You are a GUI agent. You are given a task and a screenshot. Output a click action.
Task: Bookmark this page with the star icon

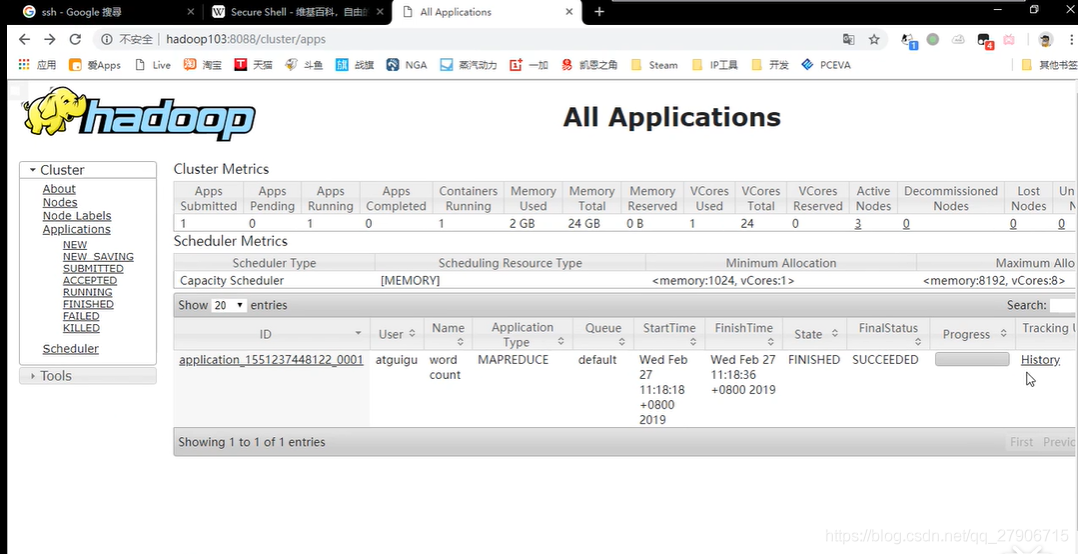(874, 39)
